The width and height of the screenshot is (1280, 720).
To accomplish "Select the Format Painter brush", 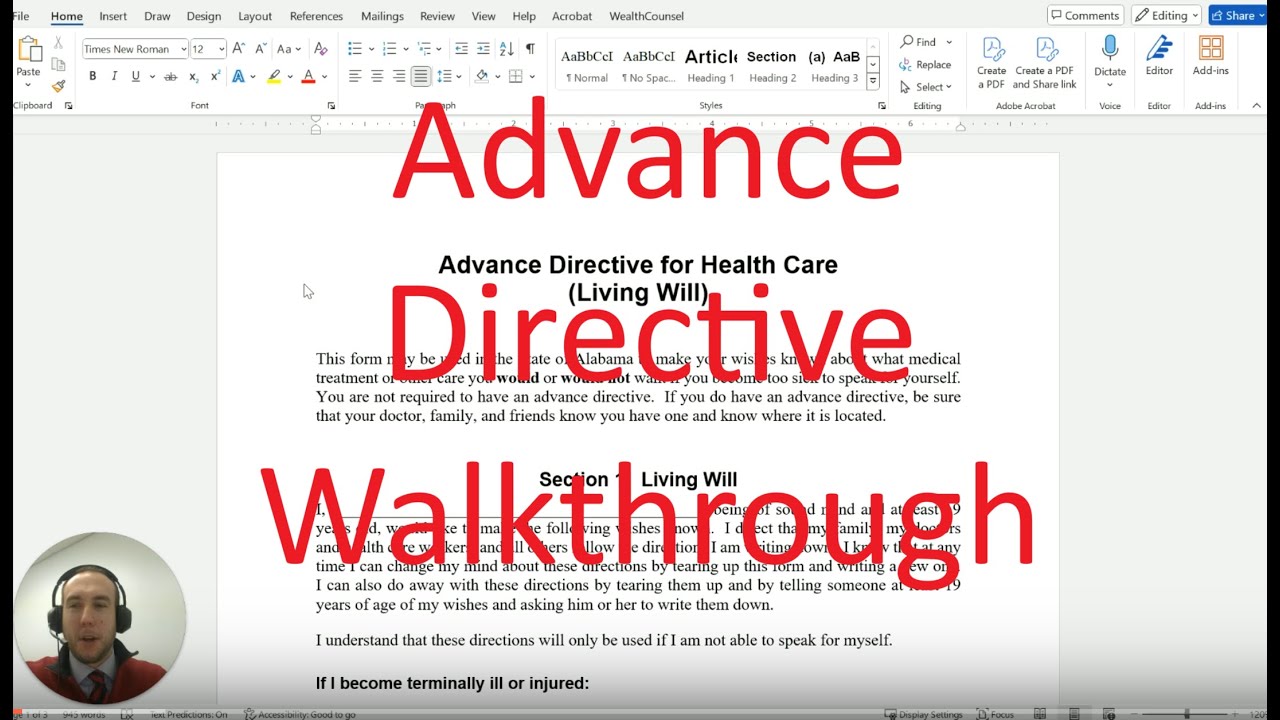I will pyautogui.click(x=59, y=86).
